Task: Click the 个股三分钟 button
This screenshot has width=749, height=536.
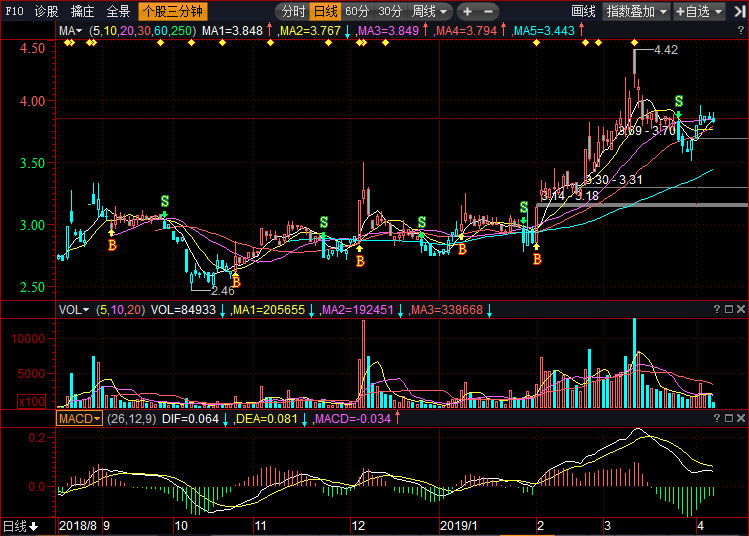Action: 172,12
